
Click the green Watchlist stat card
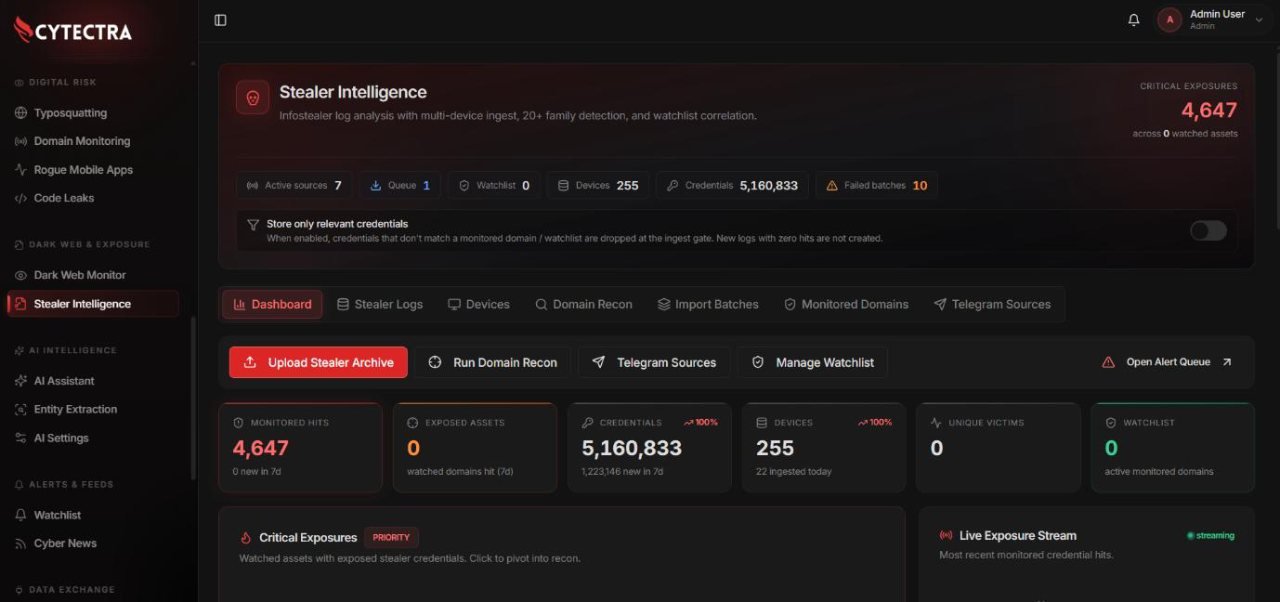click(1173, 448)
